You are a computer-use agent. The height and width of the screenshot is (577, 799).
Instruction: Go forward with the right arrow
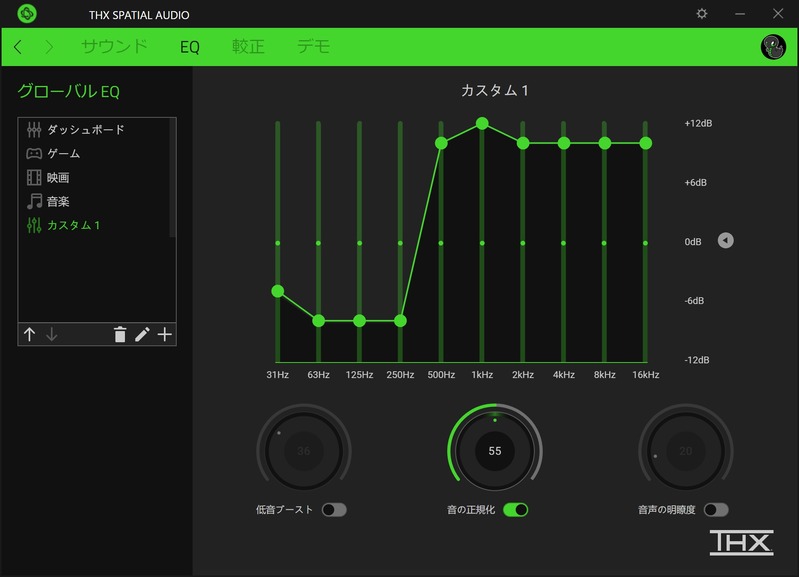[x=49, y=47]
